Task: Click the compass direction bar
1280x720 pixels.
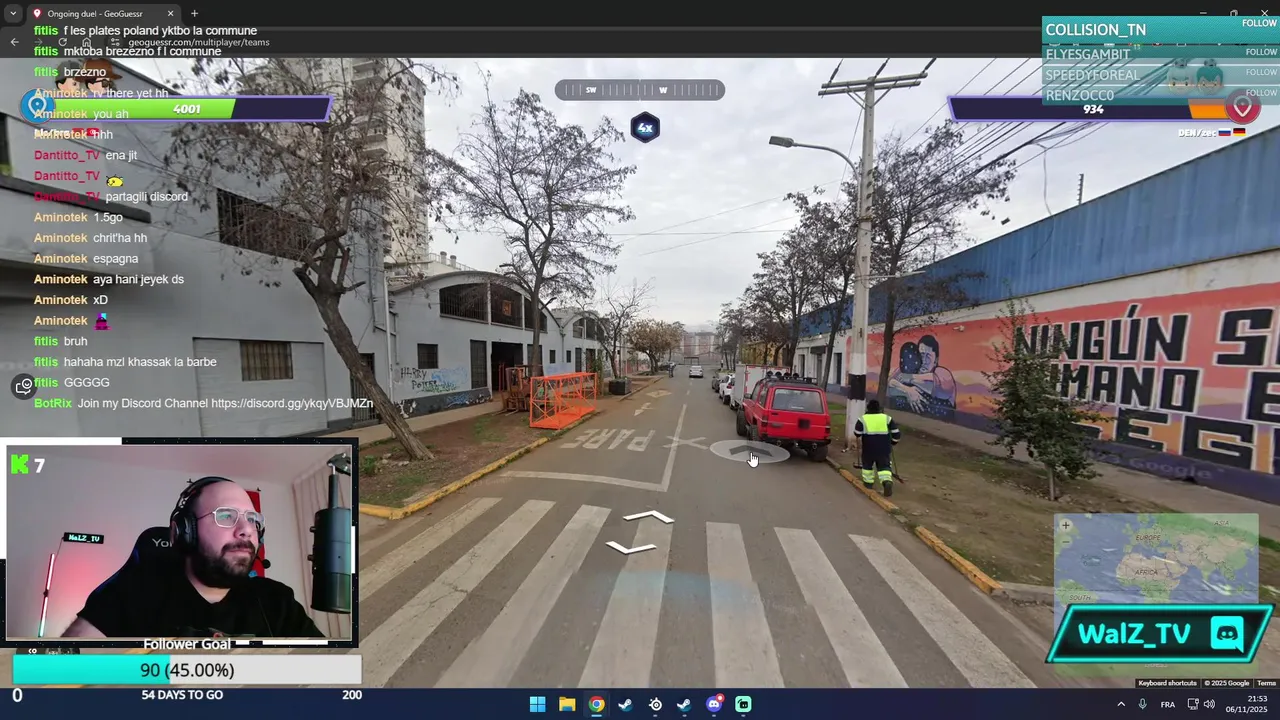Action: pos(640,90)
